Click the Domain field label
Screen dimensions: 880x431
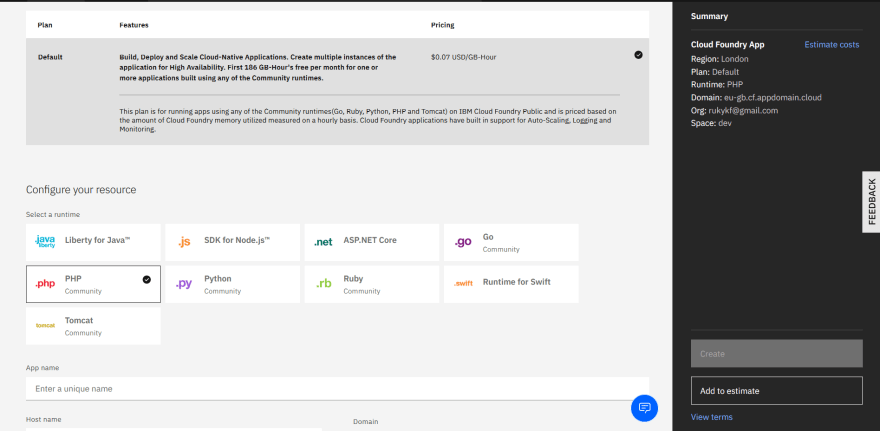click(366, 421)
